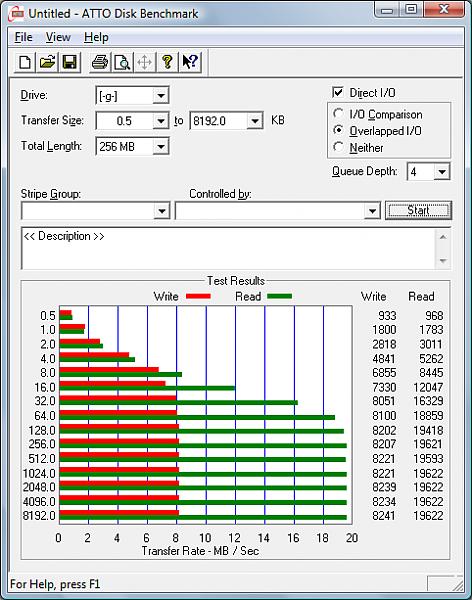
Task: Click description scrollbar down arrow
Action: tap(443, 261)
